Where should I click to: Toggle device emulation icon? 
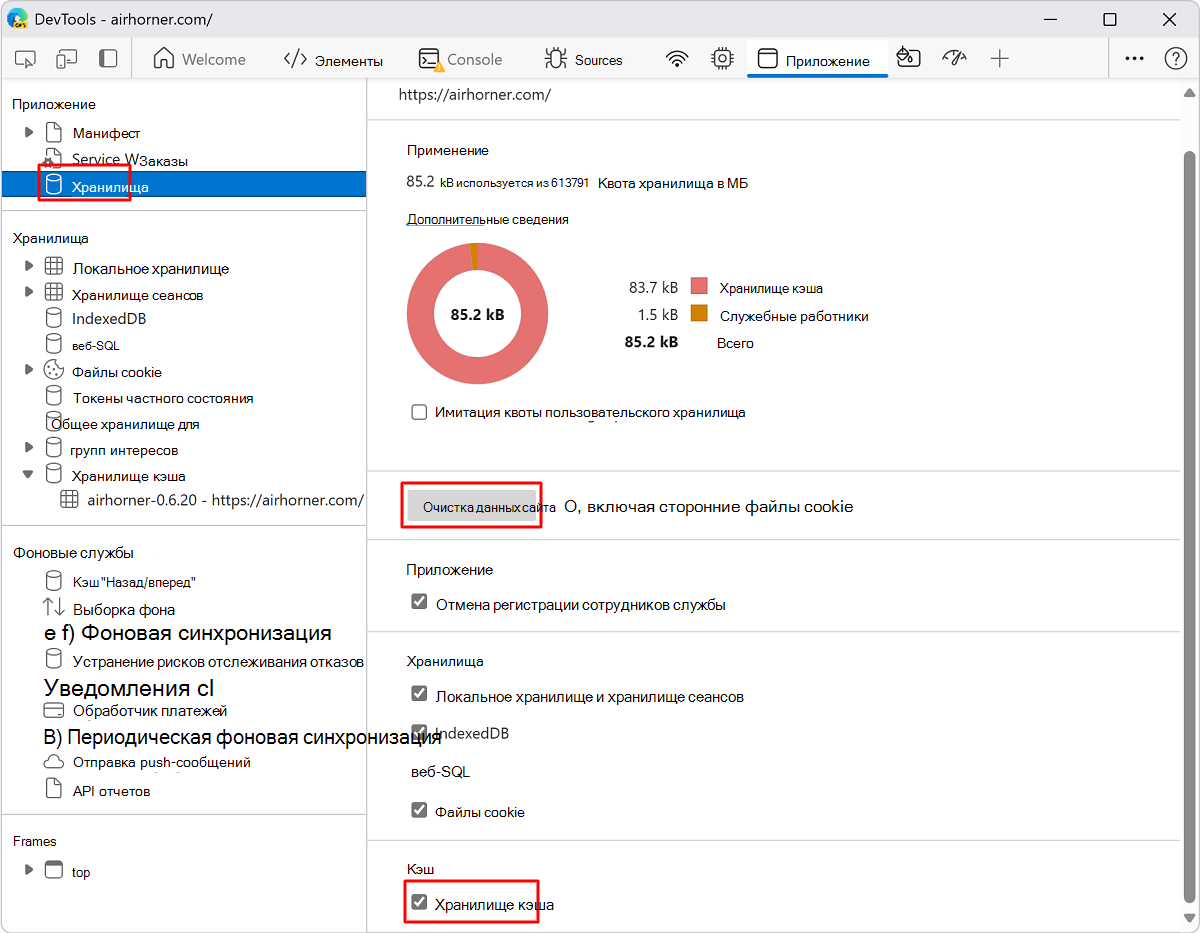67,59
